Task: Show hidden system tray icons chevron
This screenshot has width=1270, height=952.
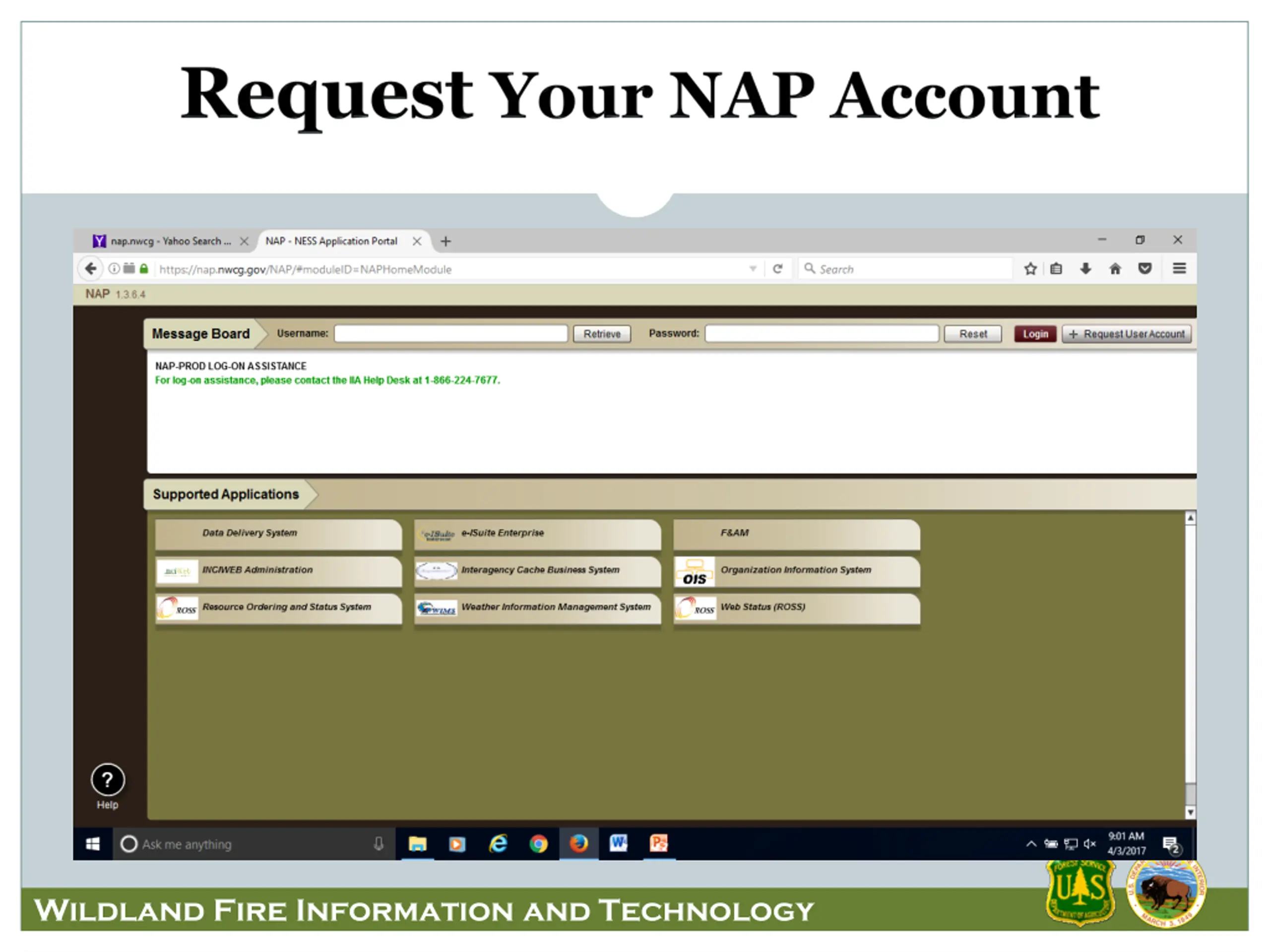Action: [1031, 843]
